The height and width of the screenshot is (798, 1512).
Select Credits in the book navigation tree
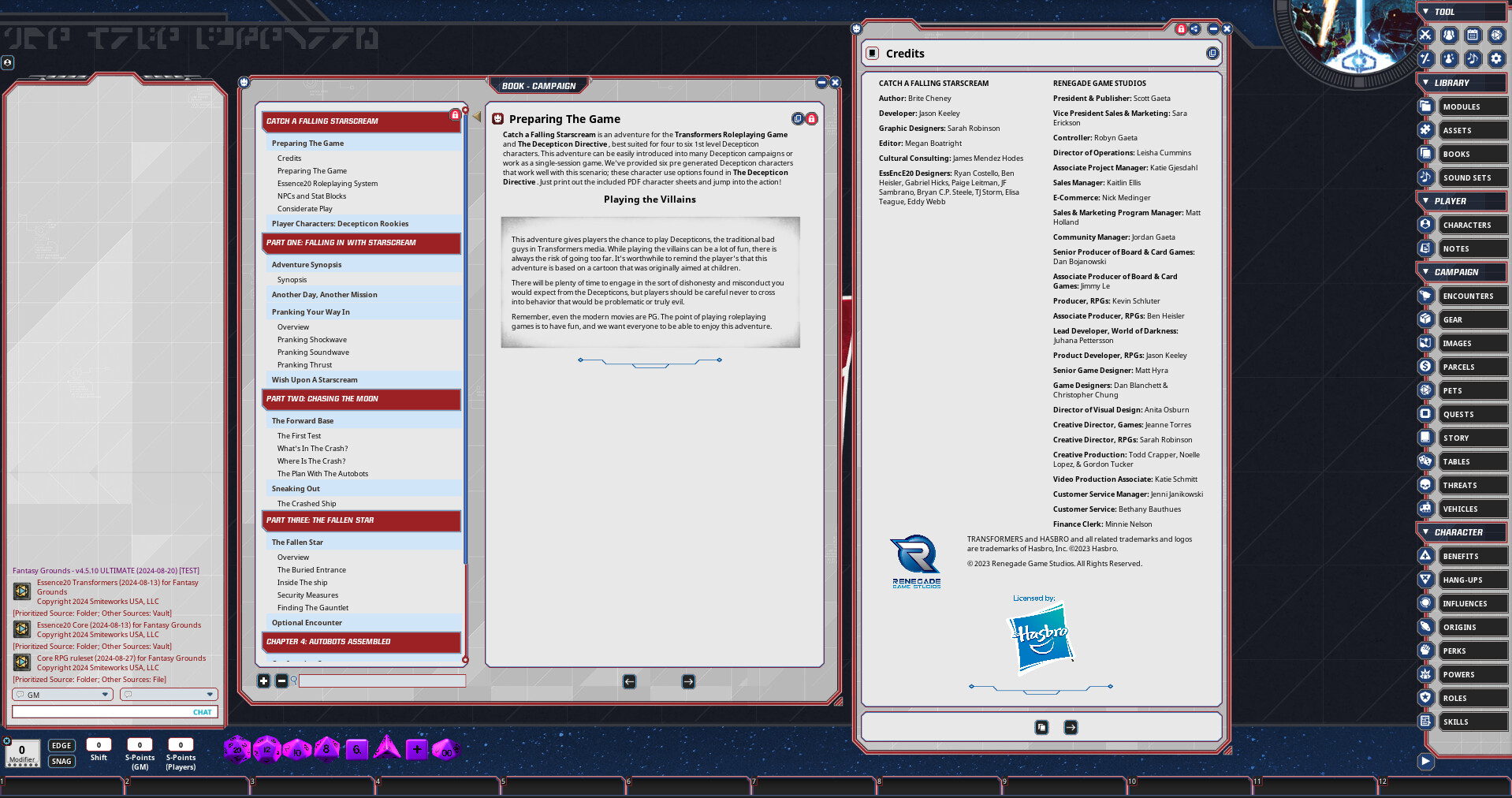(x=289, y=158)
